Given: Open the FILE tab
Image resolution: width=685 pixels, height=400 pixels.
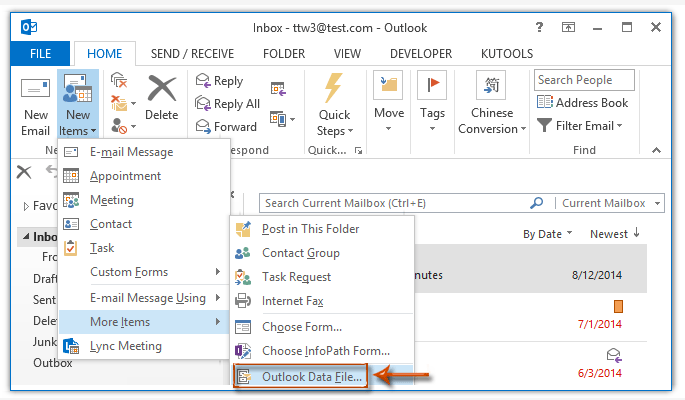Looking at the screenshot, I should 40,54.
